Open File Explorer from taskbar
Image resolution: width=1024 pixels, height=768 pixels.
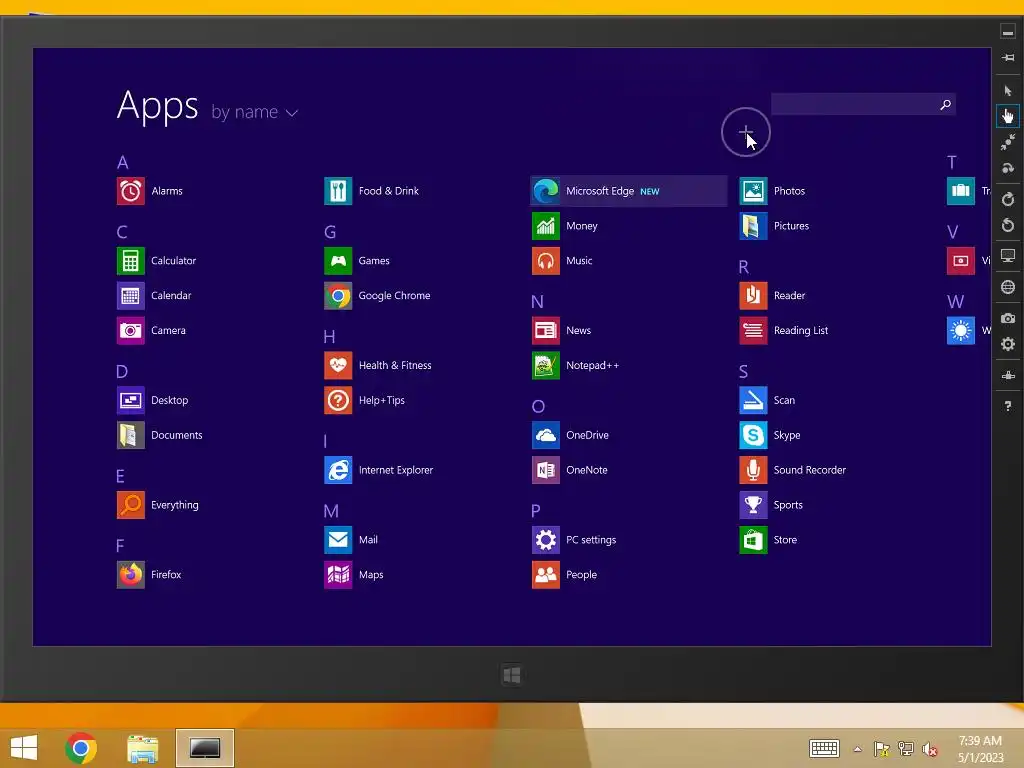142,748
